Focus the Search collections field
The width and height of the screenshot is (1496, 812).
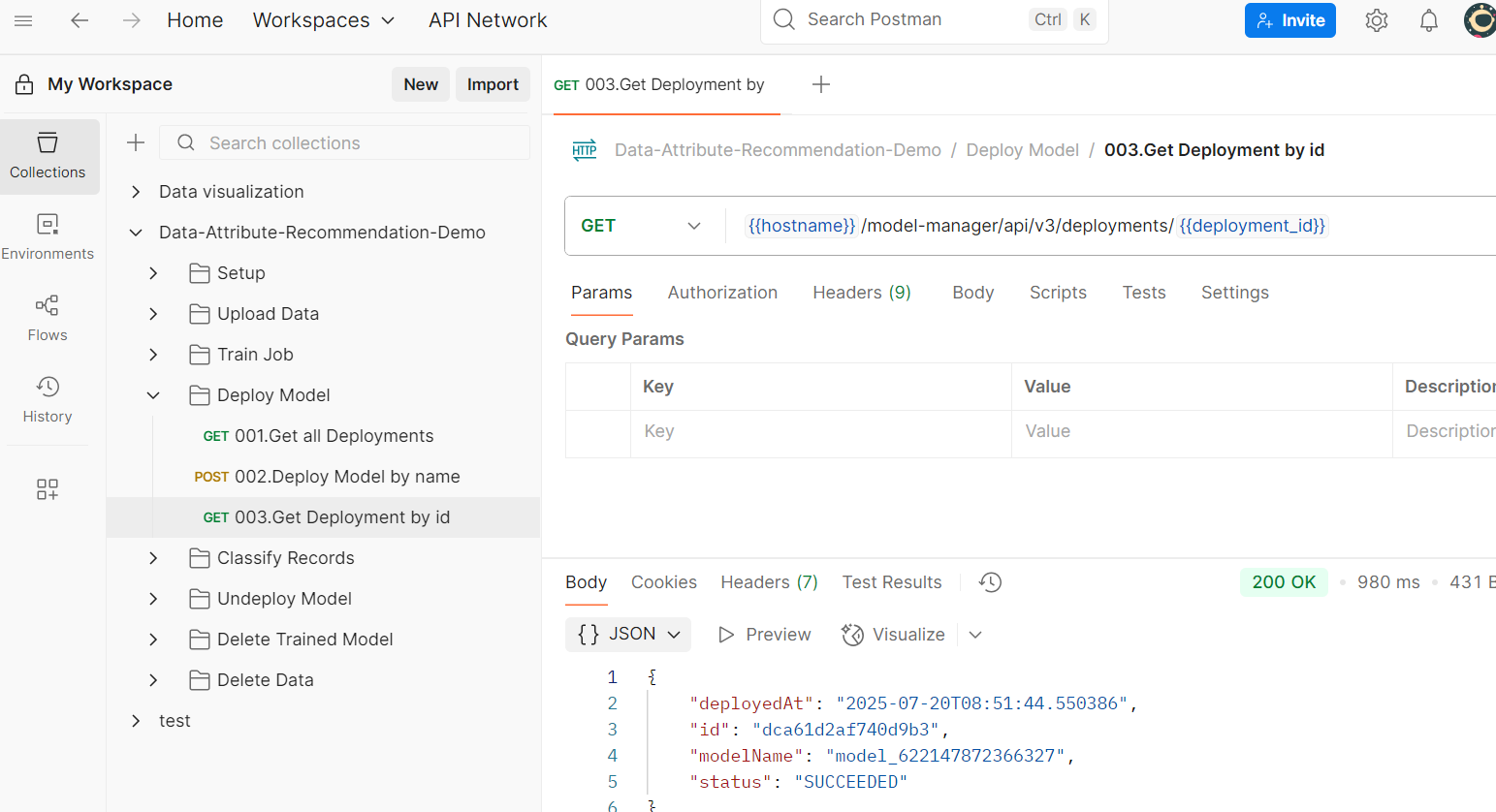344,142
